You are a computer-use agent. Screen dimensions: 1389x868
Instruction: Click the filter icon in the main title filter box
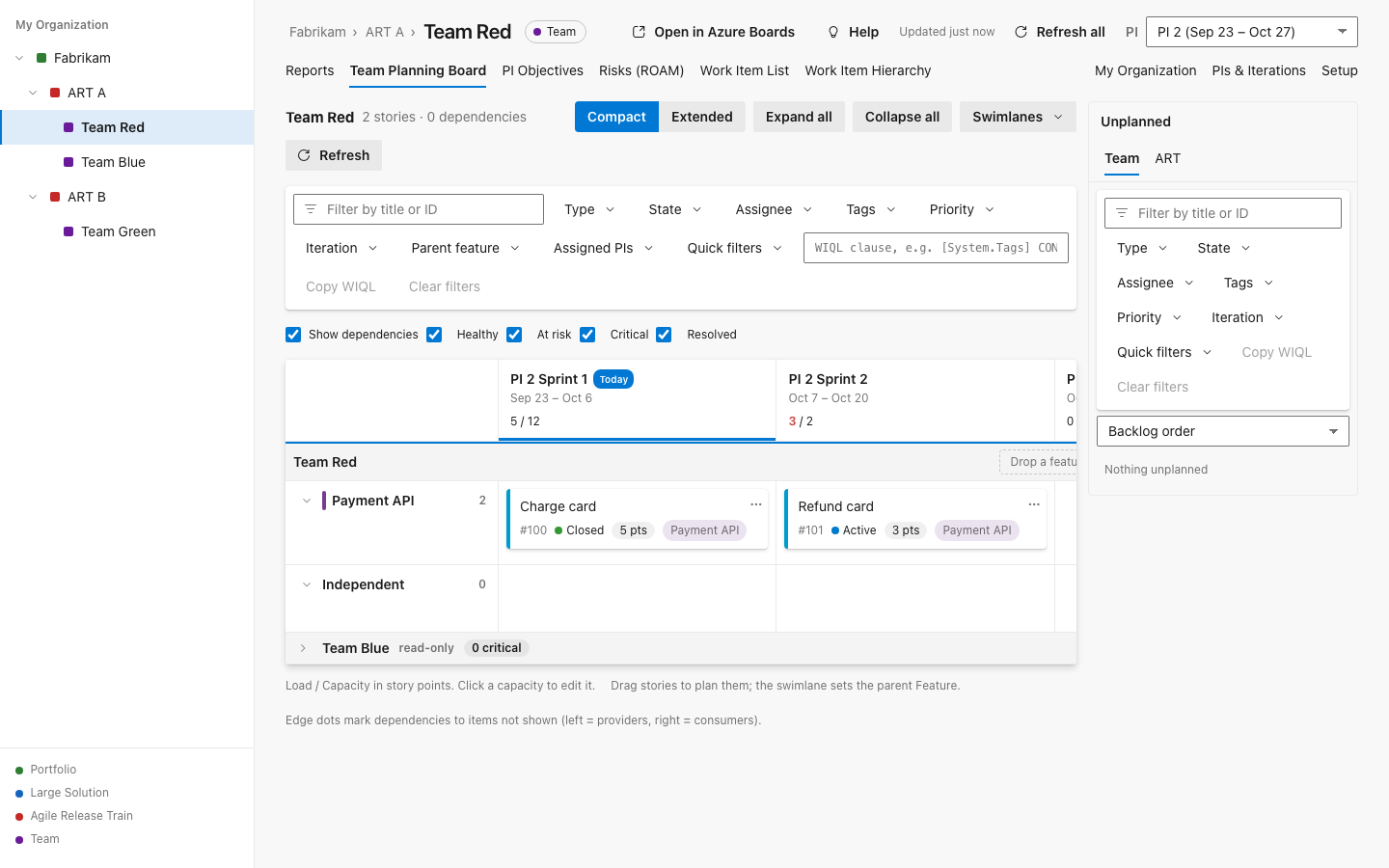(x=311, y=209)
